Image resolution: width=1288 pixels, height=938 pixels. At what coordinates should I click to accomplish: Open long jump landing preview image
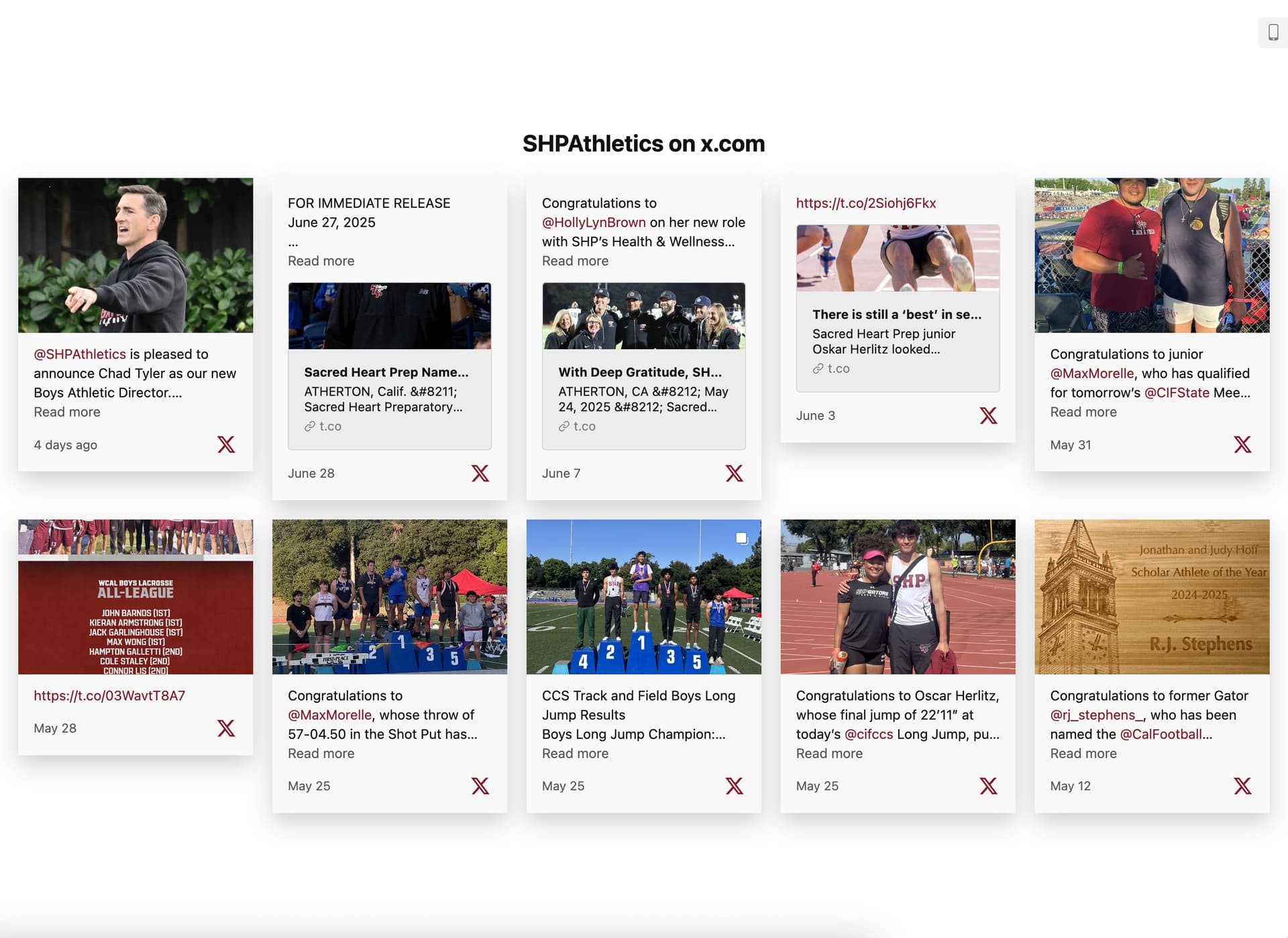898,258
